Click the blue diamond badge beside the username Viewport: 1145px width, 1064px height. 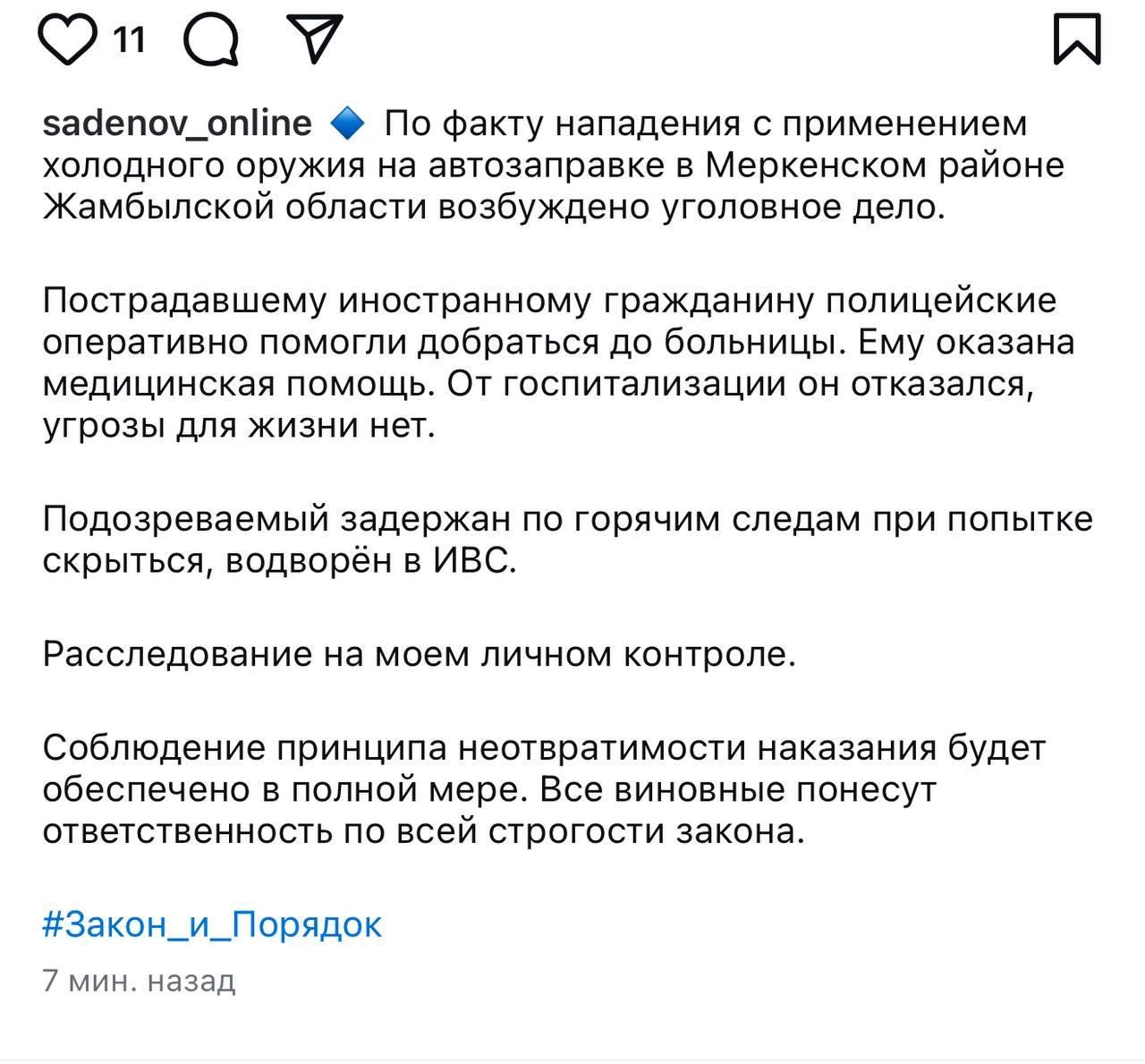(x=347, y=123)
